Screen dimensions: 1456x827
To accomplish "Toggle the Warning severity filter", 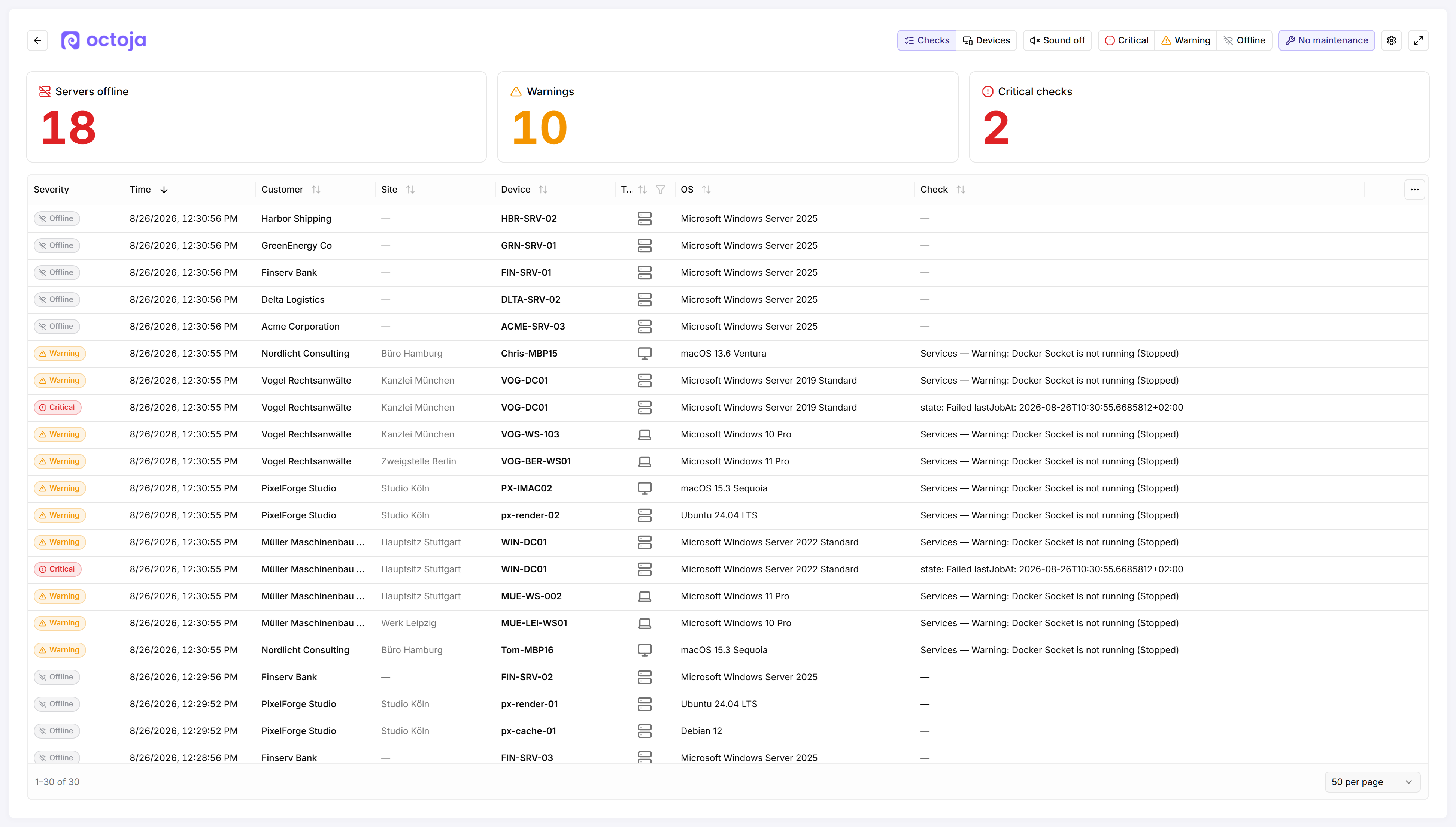I will coord(1186,40).
